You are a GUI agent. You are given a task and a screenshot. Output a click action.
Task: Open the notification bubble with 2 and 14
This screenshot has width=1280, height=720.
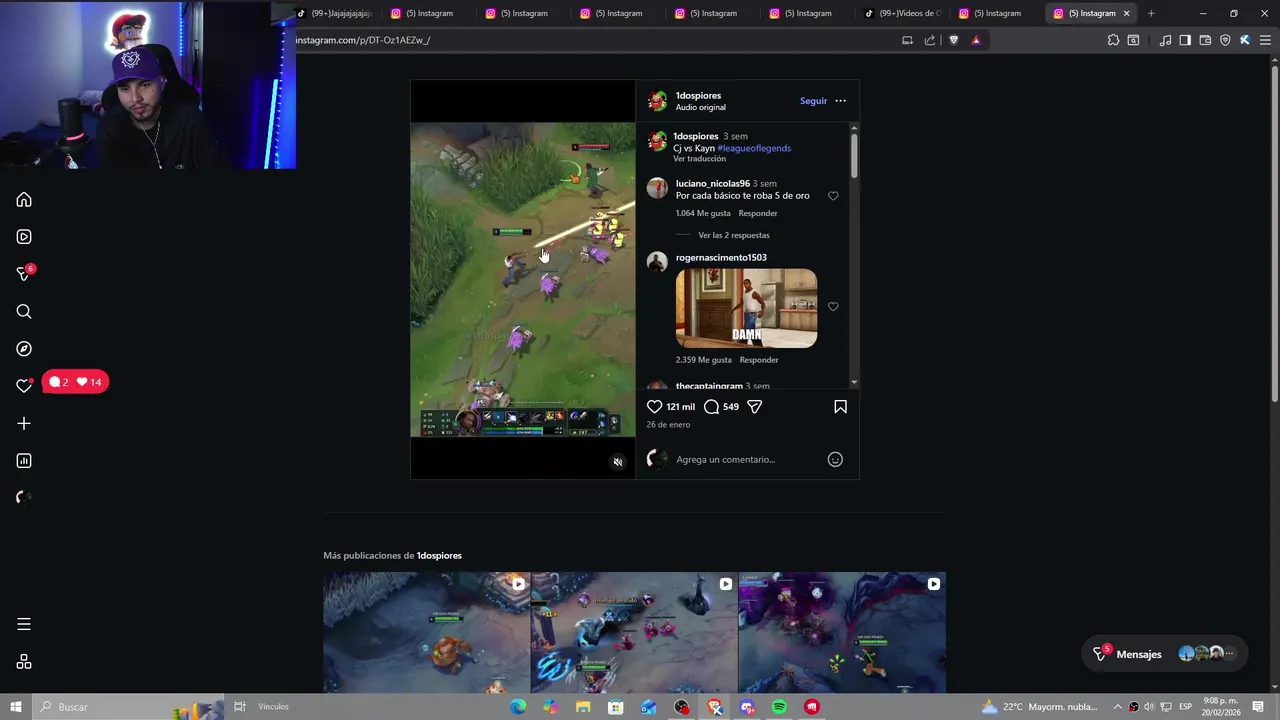(76, 382)
